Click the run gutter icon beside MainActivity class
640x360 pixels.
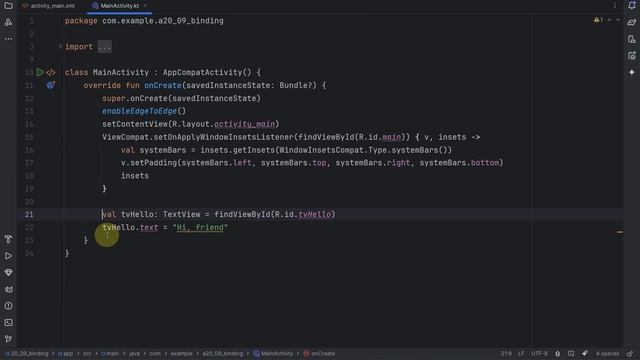(40, 72)
